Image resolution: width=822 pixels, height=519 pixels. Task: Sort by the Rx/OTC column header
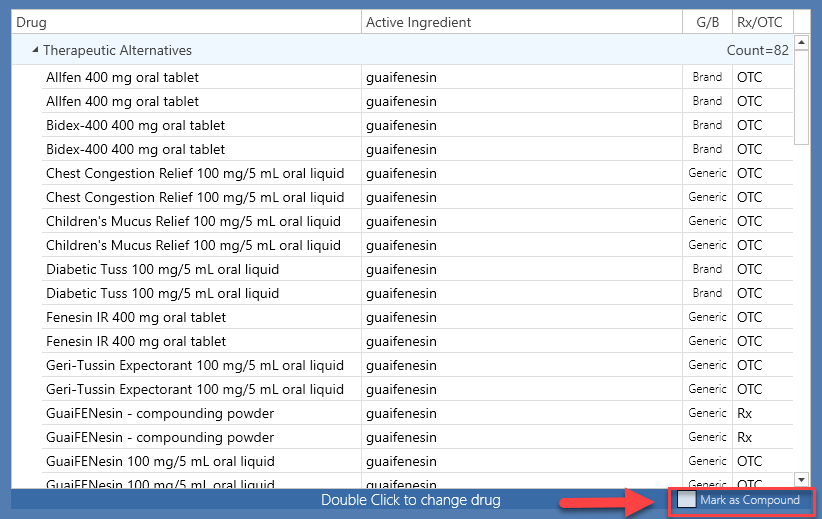[x=763, y=22]
